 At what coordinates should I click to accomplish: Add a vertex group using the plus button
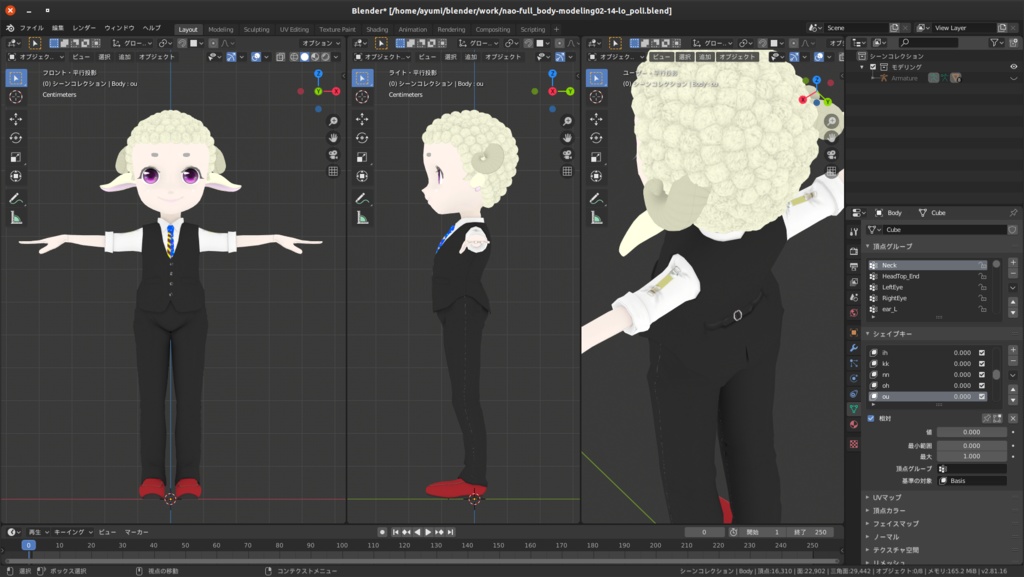point(1013,262)
